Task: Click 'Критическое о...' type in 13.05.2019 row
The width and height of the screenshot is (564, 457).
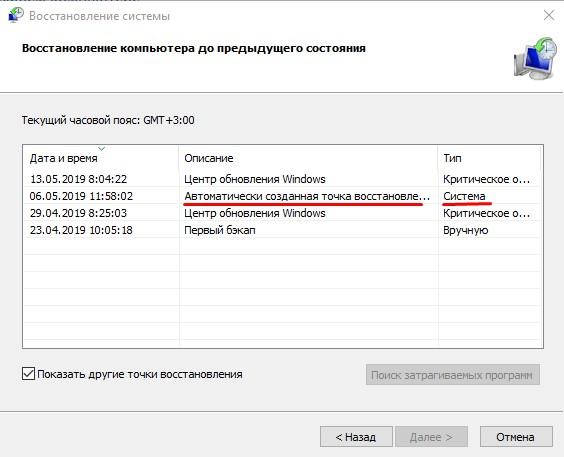Action: [486, 179]
